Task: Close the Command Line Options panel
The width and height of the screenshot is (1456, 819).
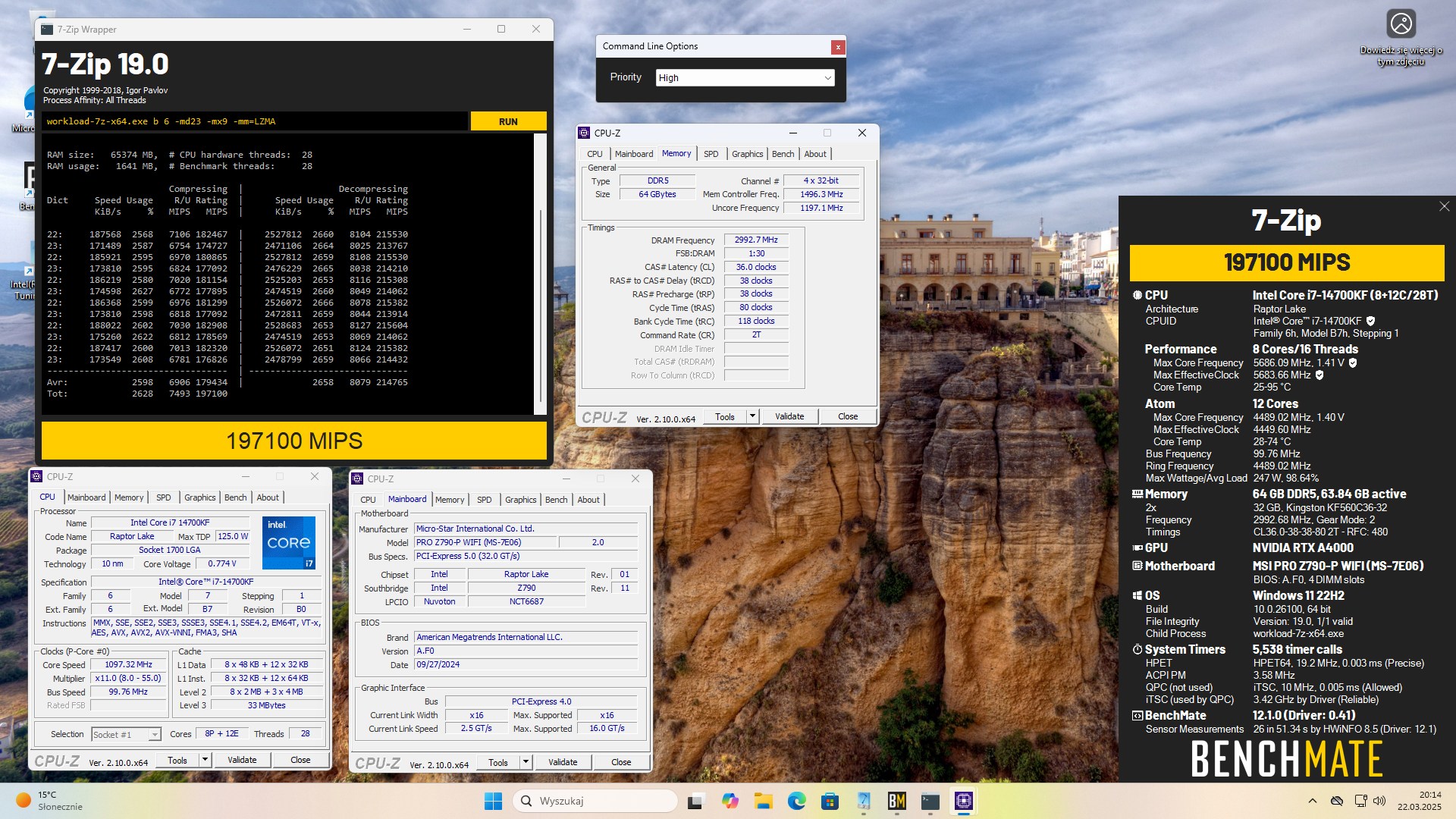Action: click(x=837, y=47)
